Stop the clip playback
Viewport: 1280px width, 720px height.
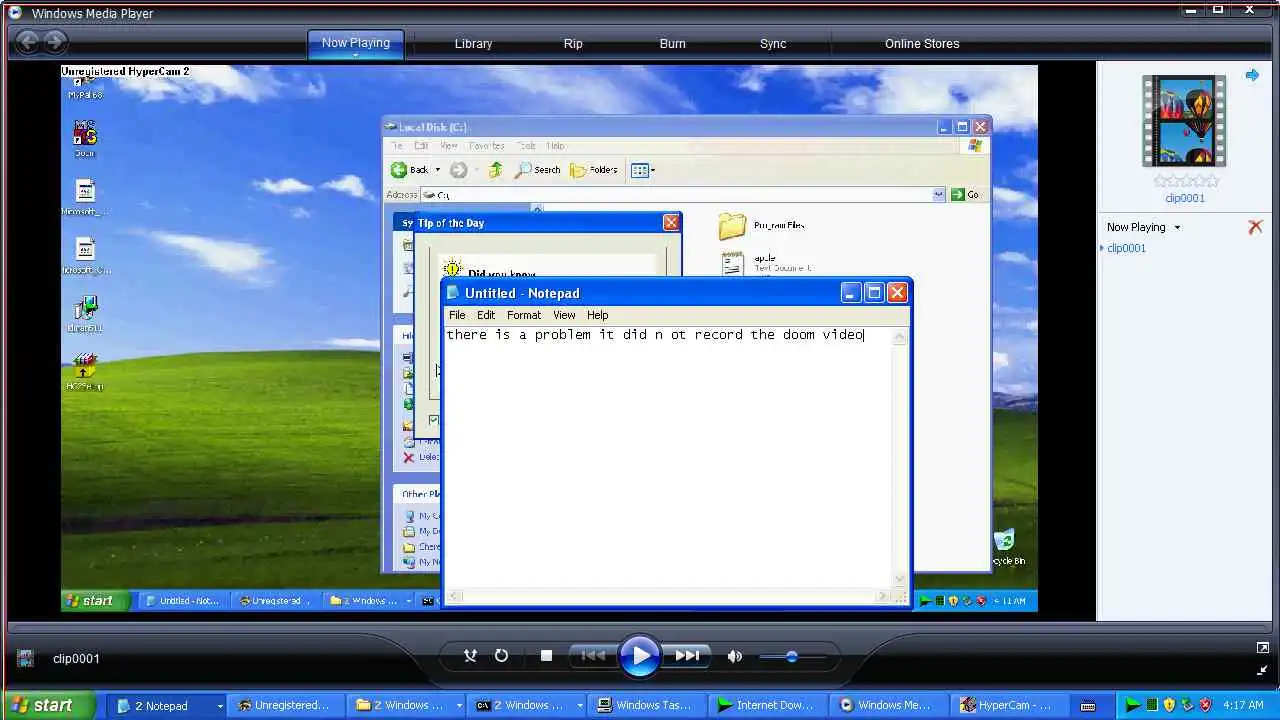pyautogui.click(x=546, y=656)
